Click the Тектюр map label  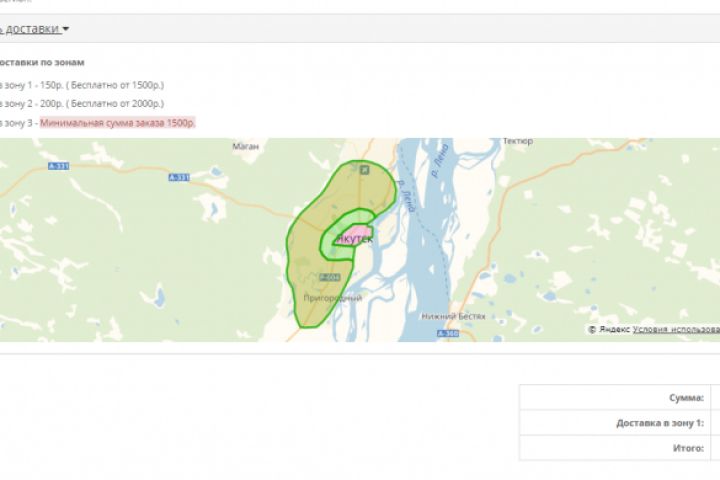(518, 141)
